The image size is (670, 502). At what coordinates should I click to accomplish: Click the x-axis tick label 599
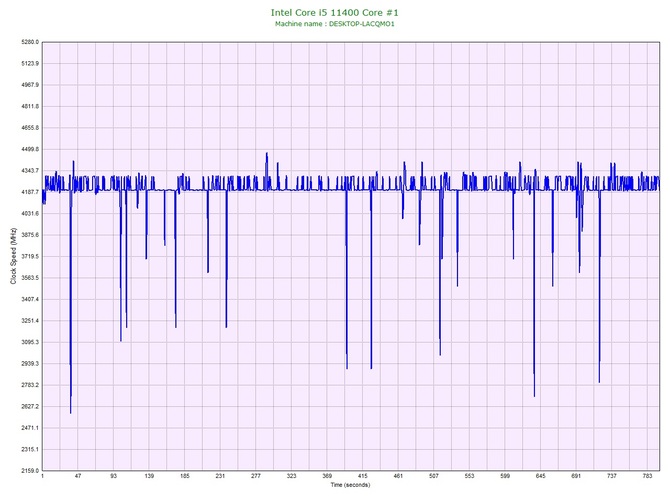tap(505, 476)
